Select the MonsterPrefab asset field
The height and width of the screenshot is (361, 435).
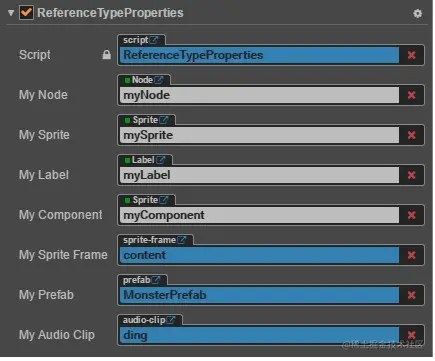point(259,295)
